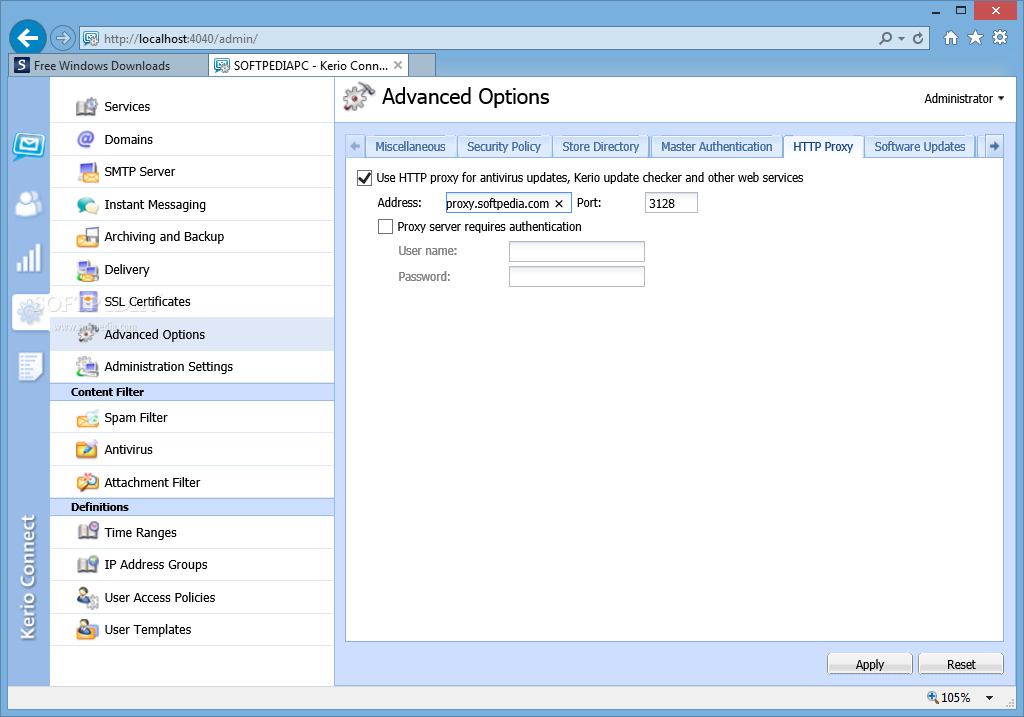Viewport: 1024px width, 717px height.
Task: Select Advanced Options in the sidebar
Action: click(192, 334)
